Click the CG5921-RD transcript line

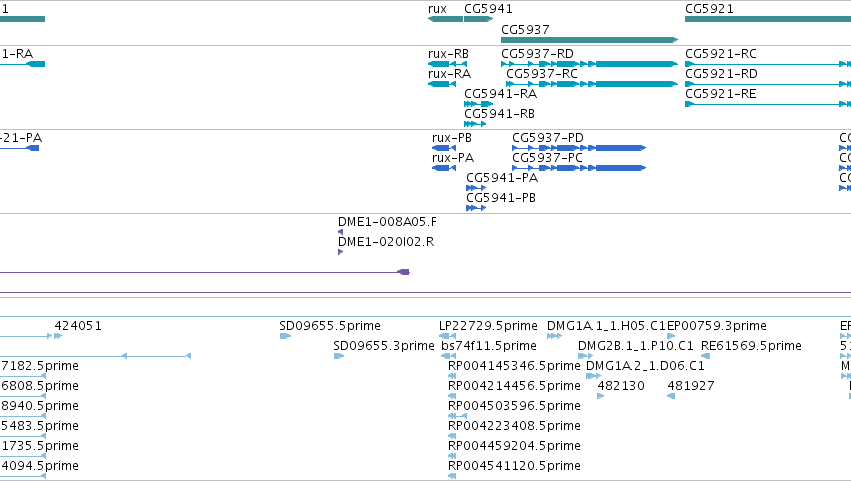pos(767,84)
